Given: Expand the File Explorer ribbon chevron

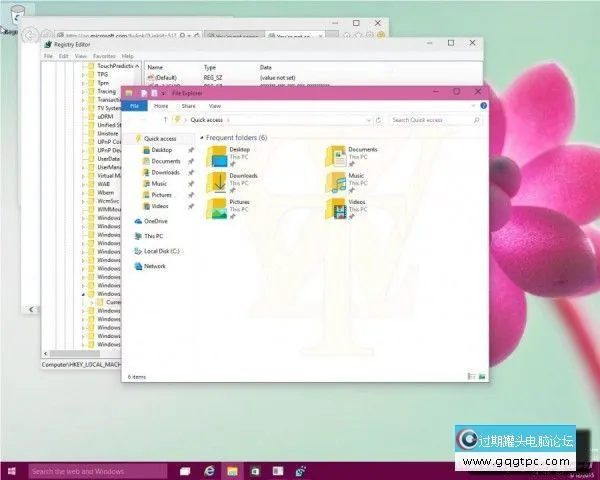Looking at the screenshot, I should 473,104.
